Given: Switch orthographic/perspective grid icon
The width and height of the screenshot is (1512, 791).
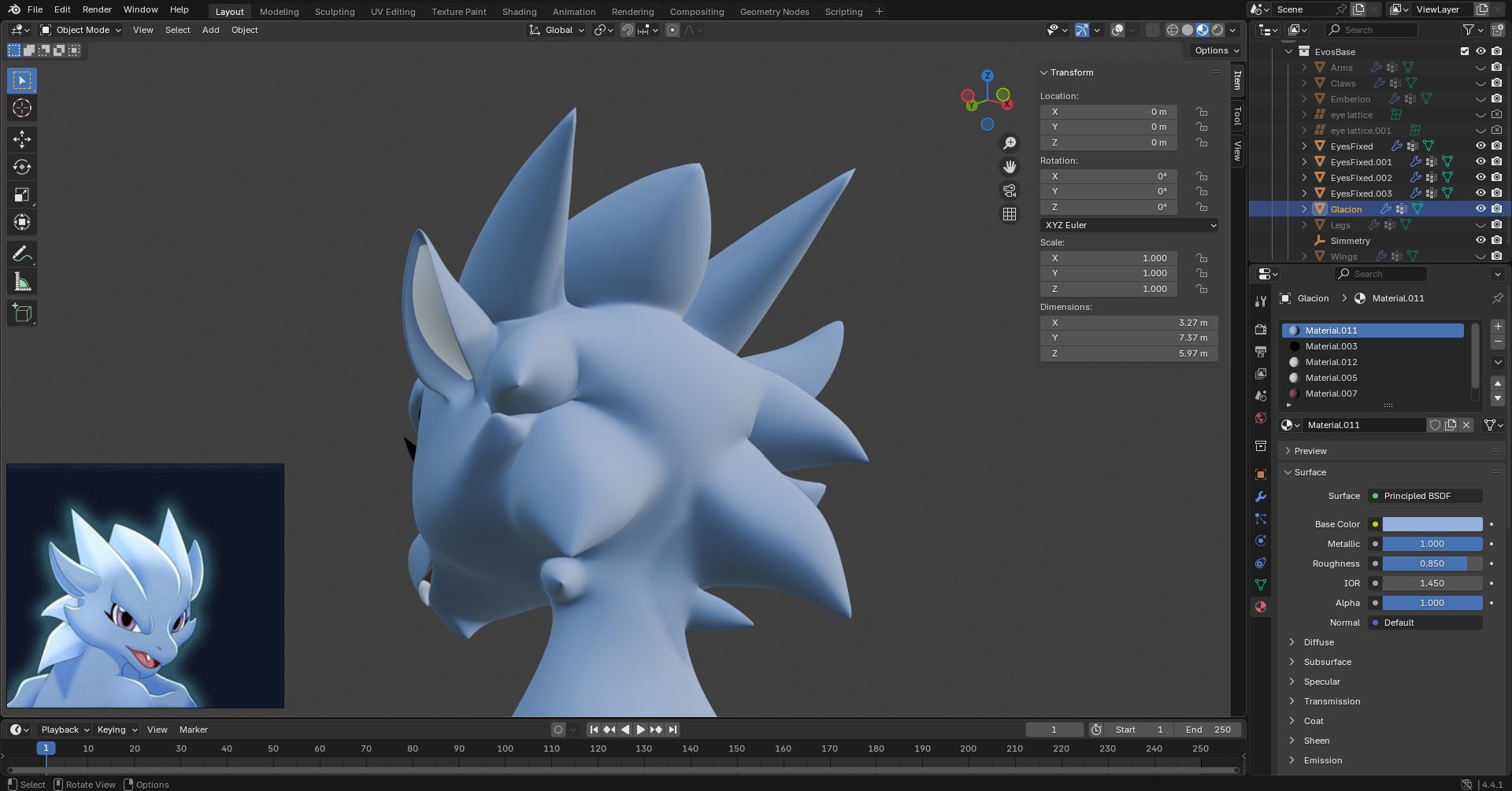Looking at the screenshot, I should pyautogui.click(x=1010, y=214).
